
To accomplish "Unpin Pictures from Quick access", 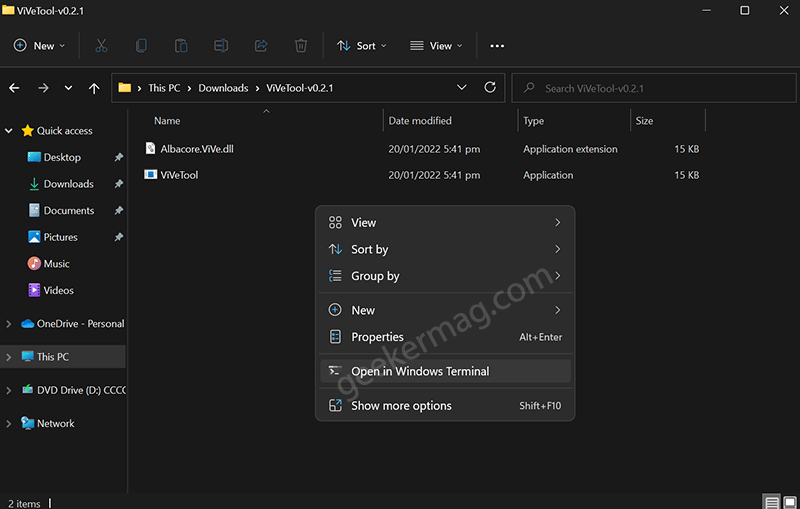I will (119, 237).
